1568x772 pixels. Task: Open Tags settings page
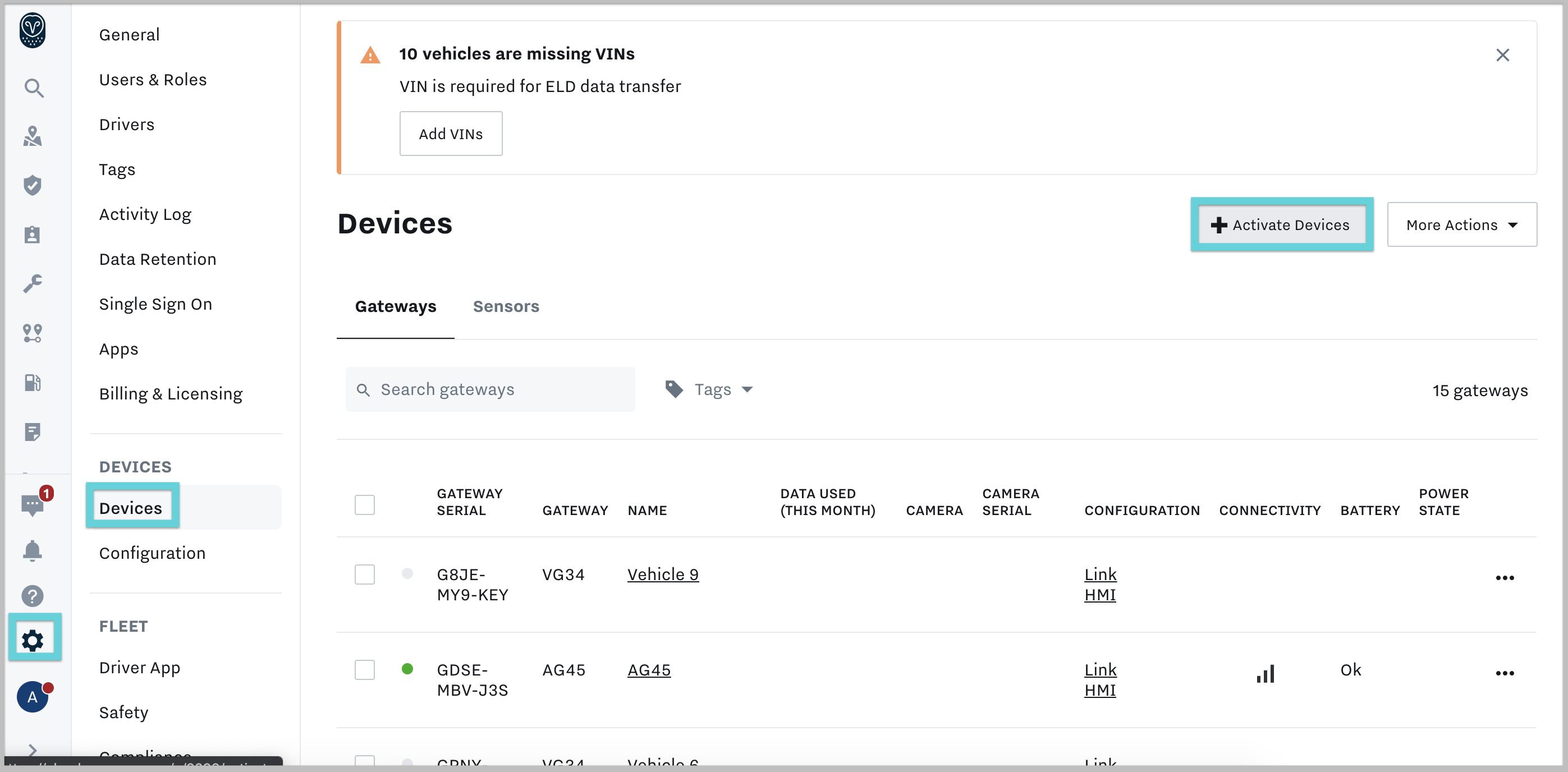[117, 170]
